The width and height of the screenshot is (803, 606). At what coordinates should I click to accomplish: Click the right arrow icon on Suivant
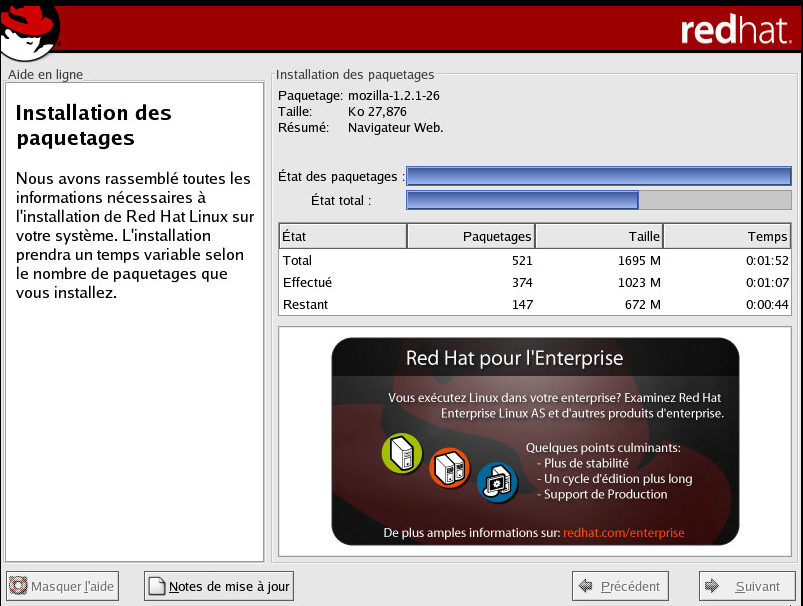[x=712, y=586]
